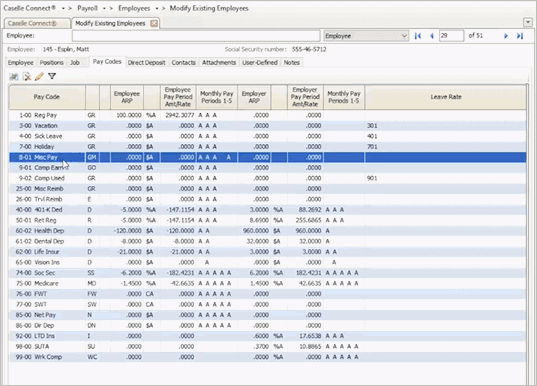Close the Modify Existing Employees tab
Image resolution: width=537 pixels, height=386 pixels.
[x=154, y=23]
